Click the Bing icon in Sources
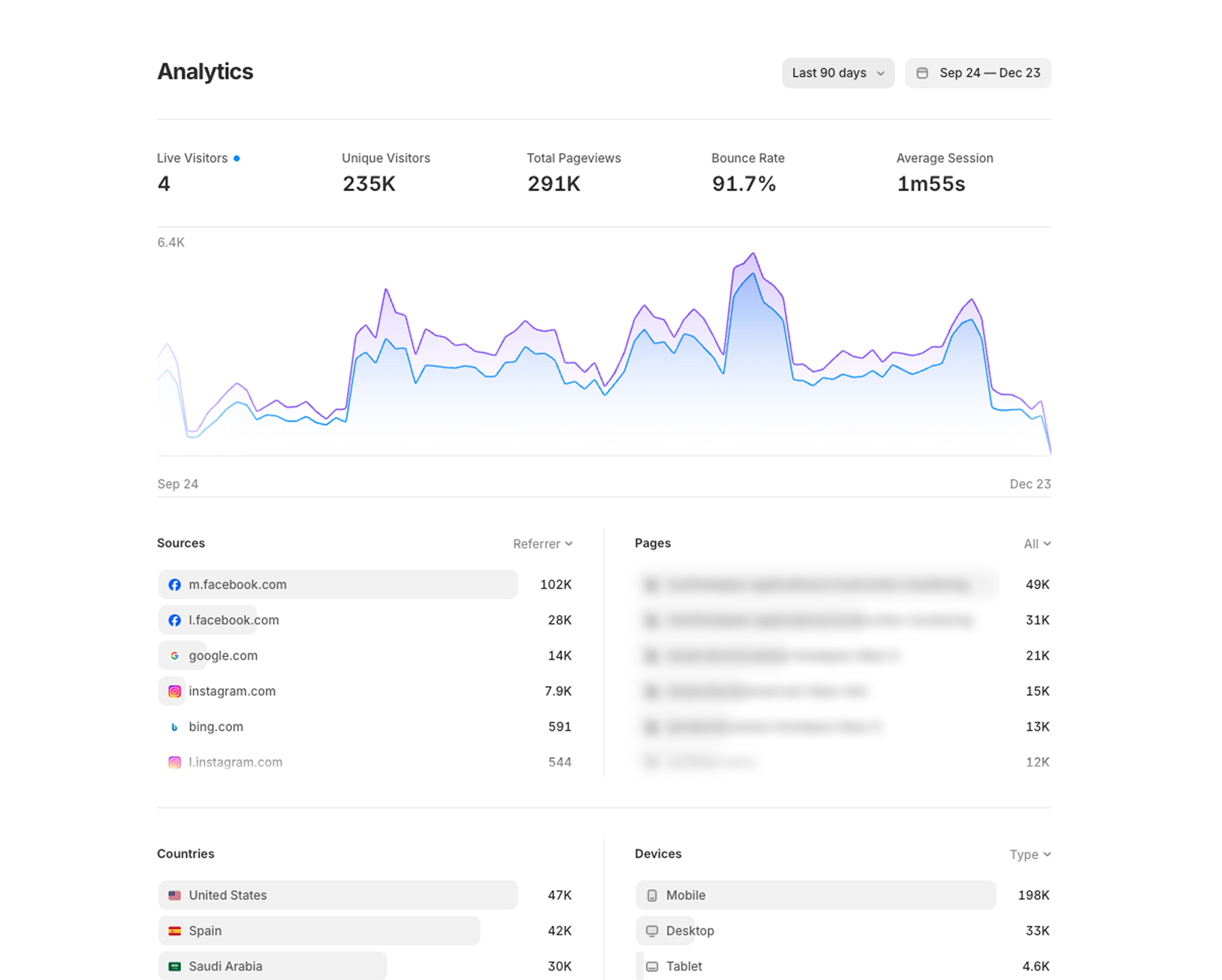Image resolution: width=1222 pixels, height=980 pixels. point(175,727)
